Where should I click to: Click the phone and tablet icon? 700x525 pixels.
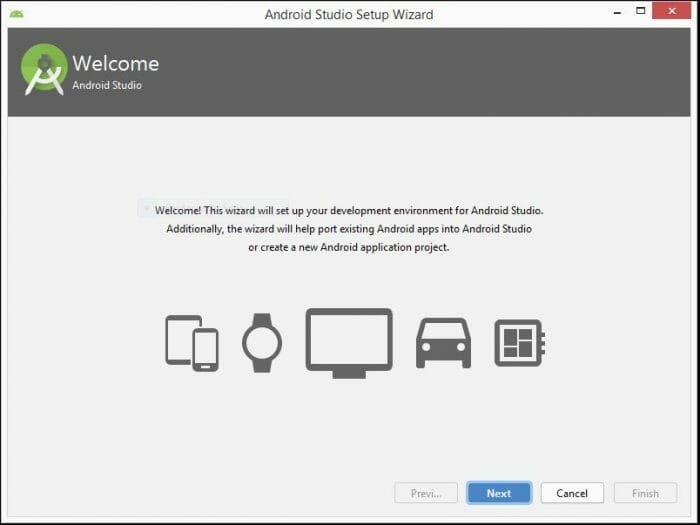[x=192, y=343]
